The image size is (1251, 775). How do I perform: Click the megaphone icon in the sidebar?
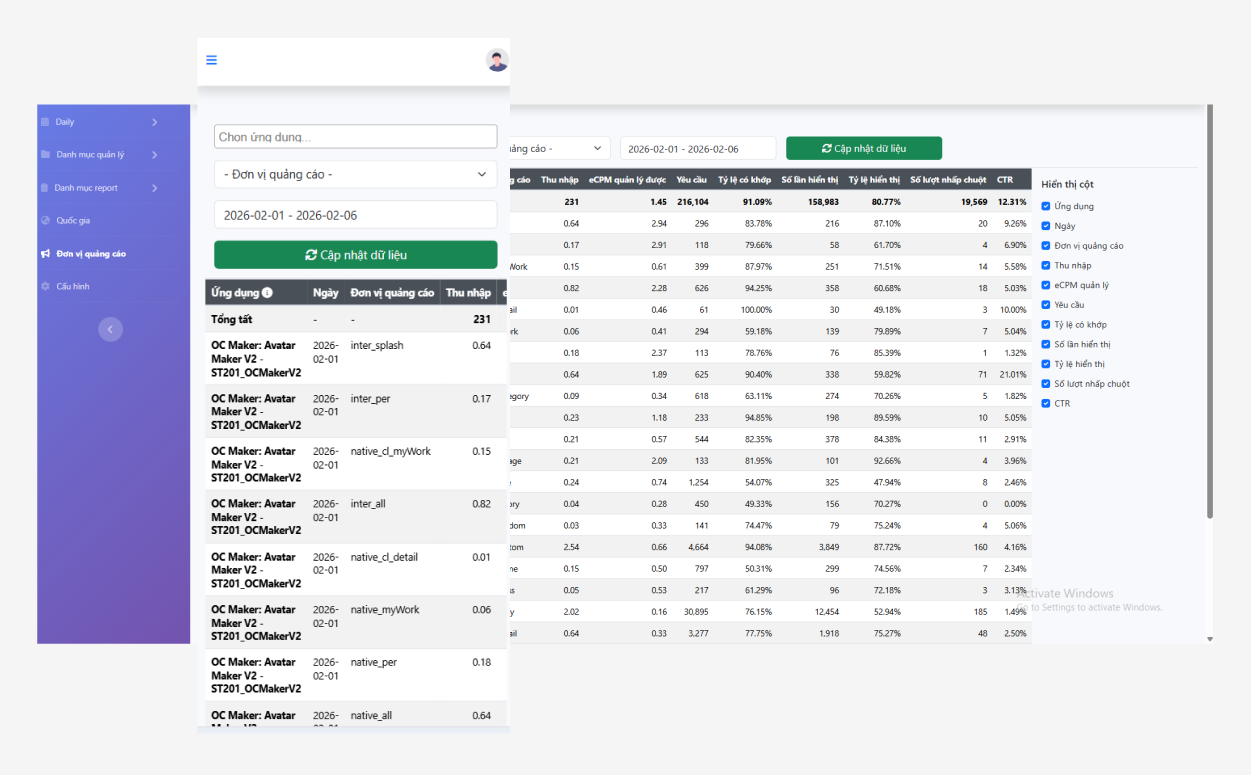pos(45,254)
